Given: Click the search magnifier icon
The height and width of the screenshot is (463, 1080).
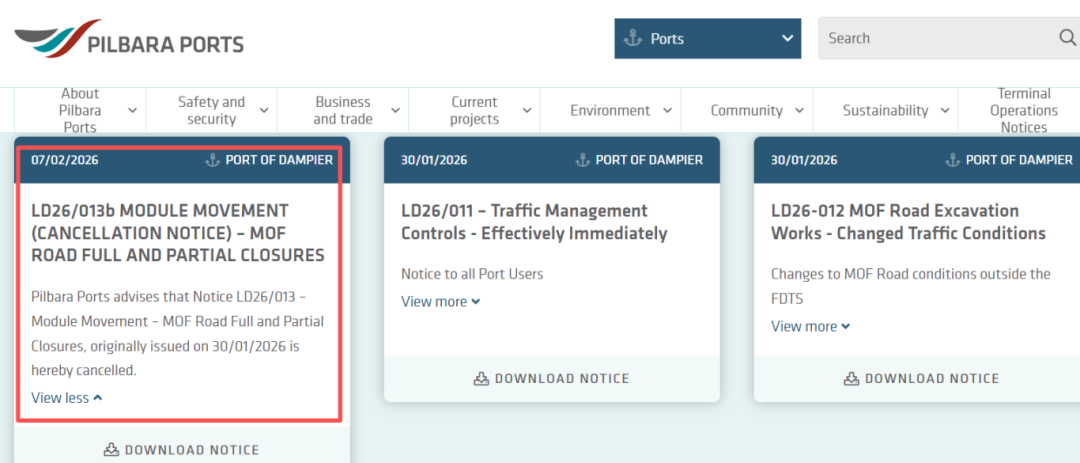Looking at the screenshot, I should point(1066,38).
